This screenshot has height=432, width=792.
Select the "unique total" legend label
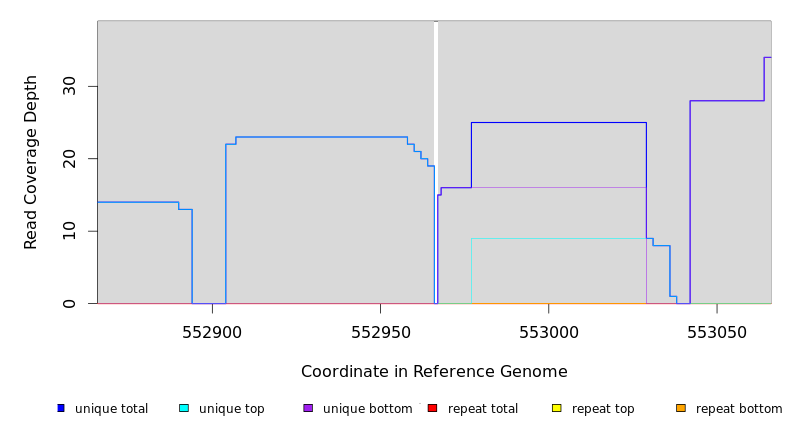(111, 409)
